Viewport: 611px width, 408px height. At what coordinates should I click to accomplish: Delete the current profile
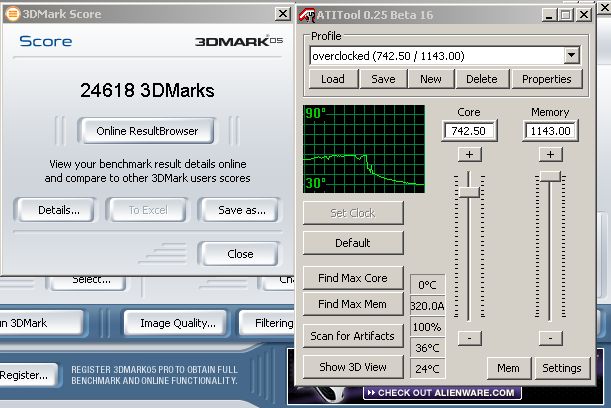click(482, 79)
